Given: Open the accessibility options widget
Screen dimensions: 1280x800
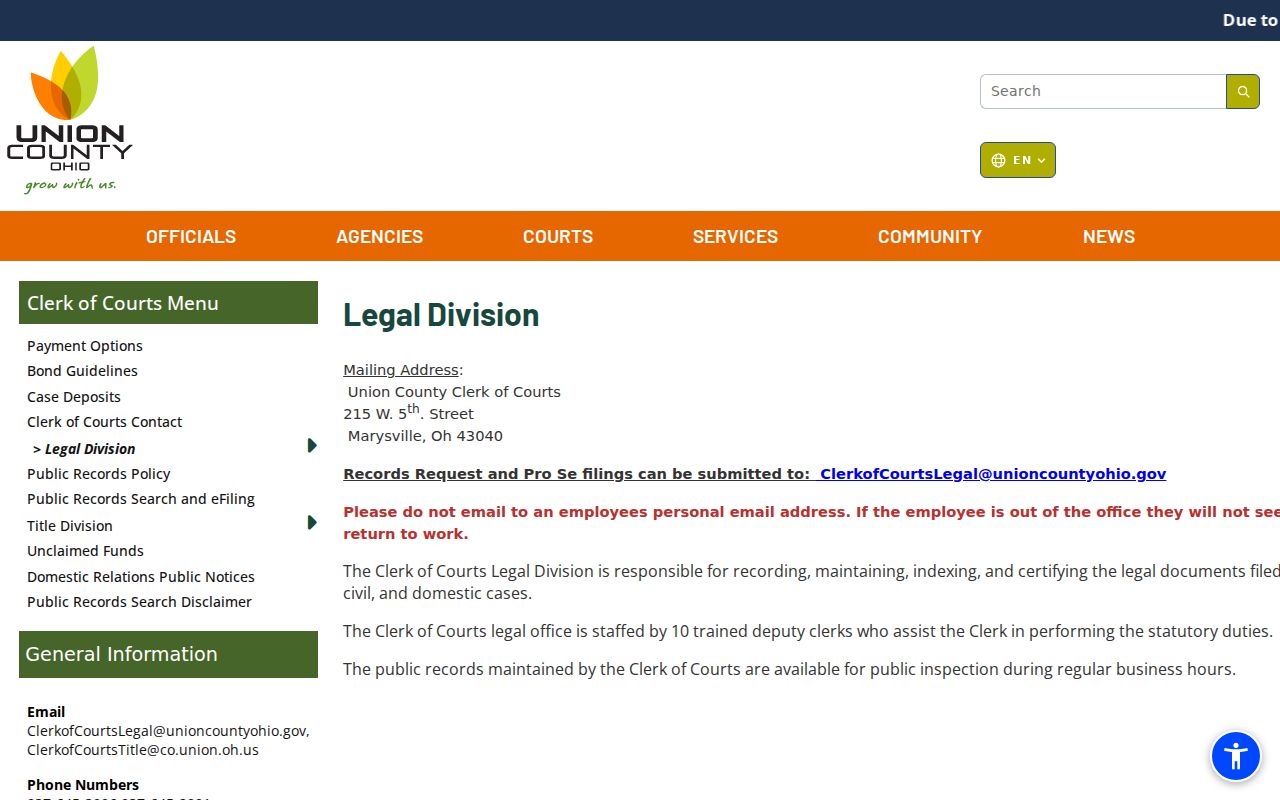Looking at the screenshot, I should coord(1236,756).
